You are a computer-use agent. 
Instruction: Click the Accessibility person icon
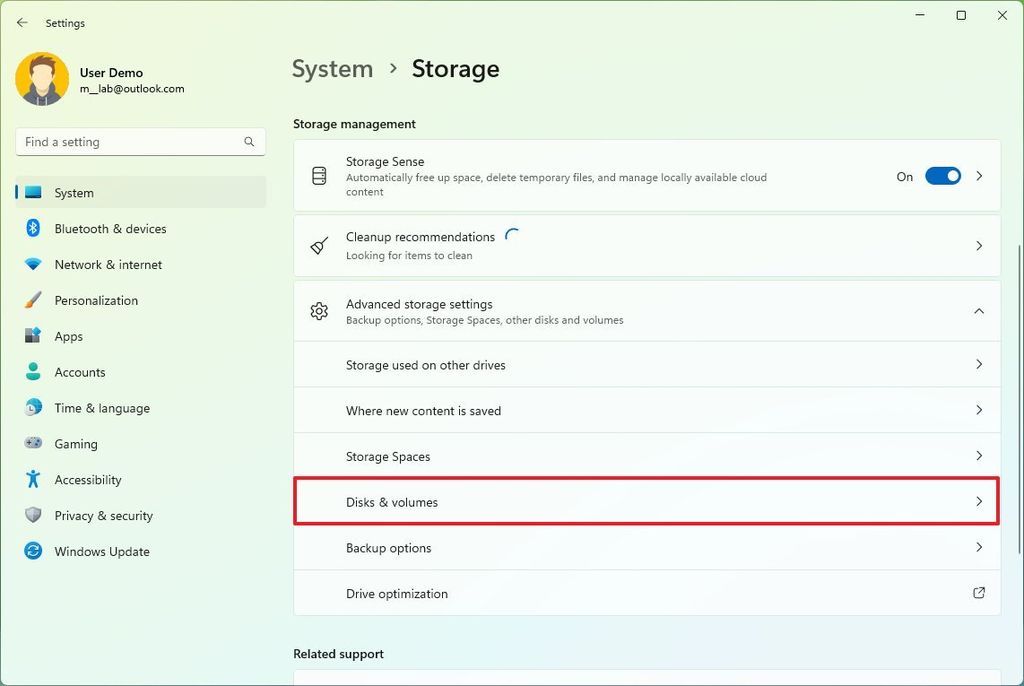pos(31,480)
